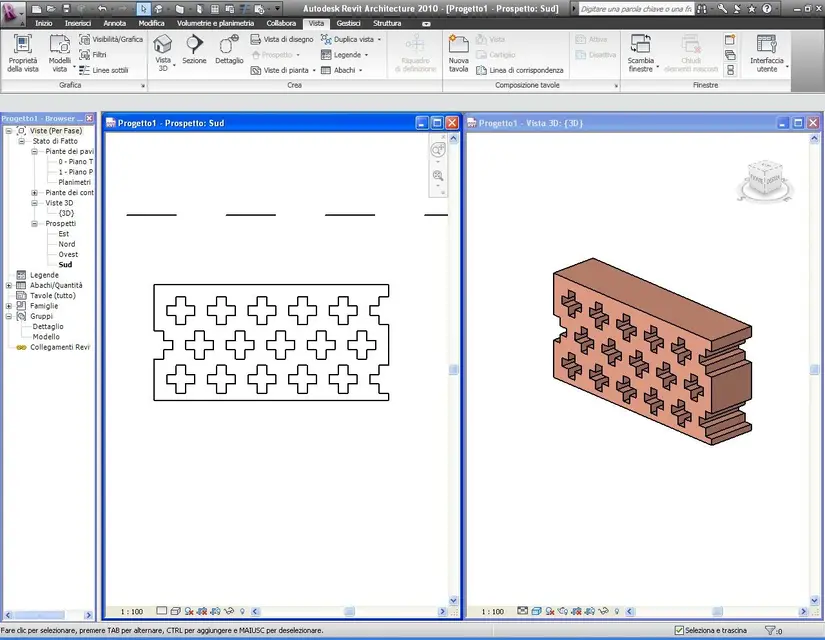Viewport: 825px width, 640px height.
Task: Select the Nord elevation view
Action: point(67,244)
